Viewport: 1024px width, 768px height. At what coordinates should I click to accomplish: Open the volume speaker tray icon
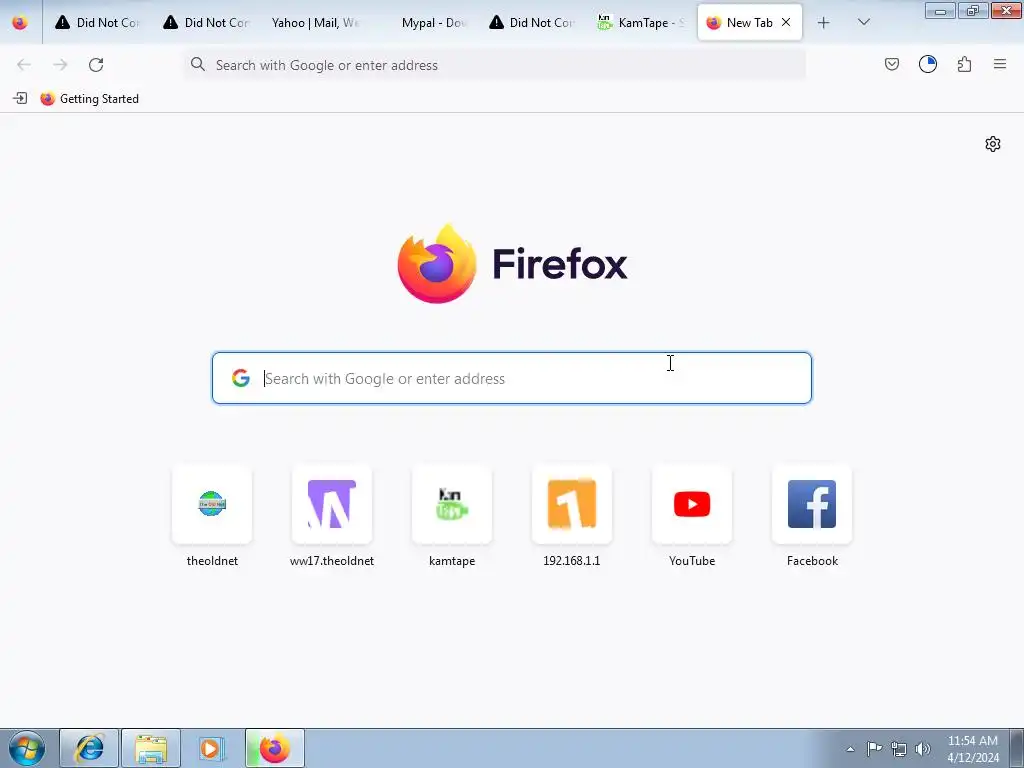pos(923,749)
